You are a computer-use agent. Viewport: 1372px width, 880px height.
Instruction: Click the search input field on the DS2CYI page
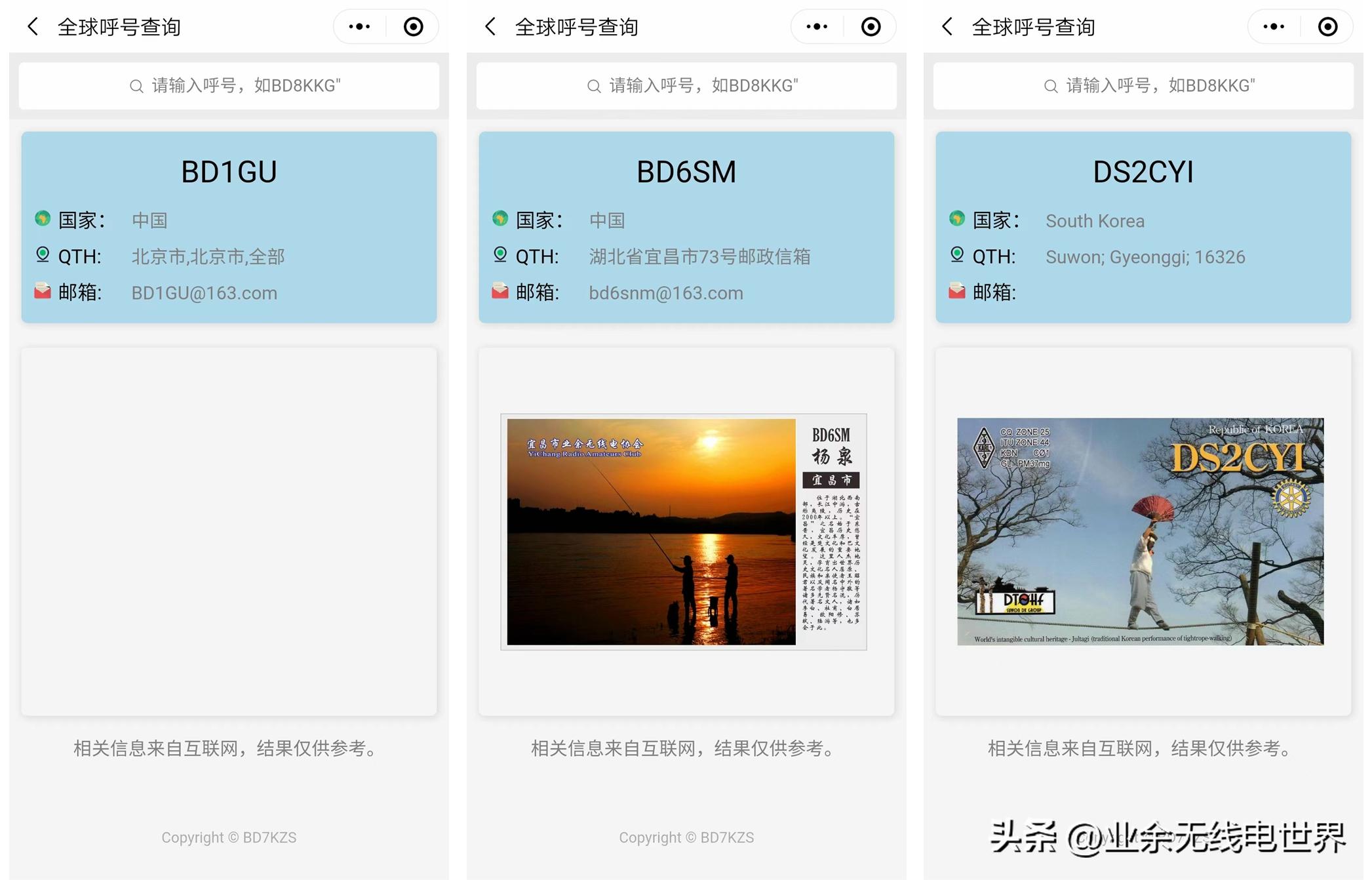(x=1142, y=86)
